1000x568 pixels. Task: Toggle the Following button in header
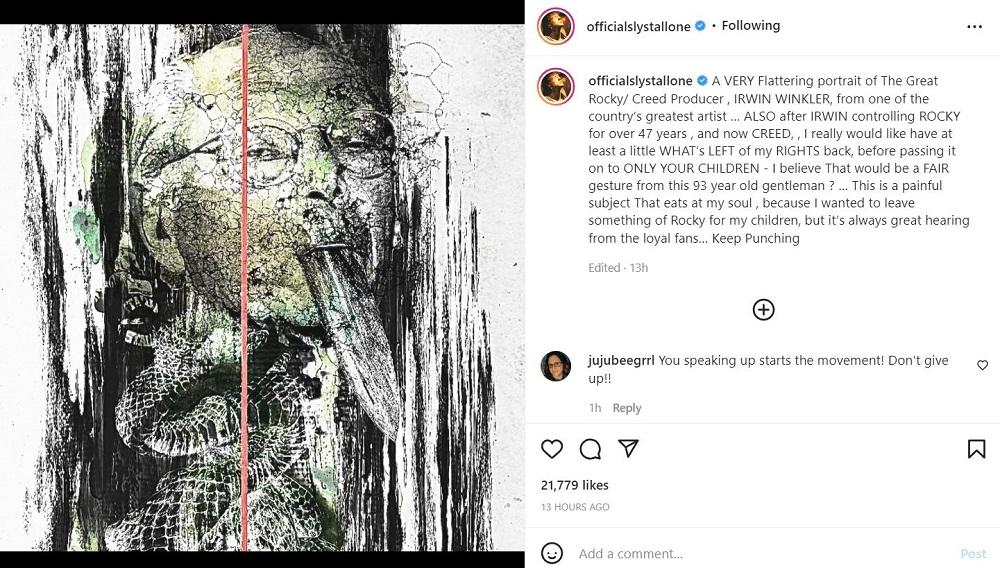(x=750, y=26)
